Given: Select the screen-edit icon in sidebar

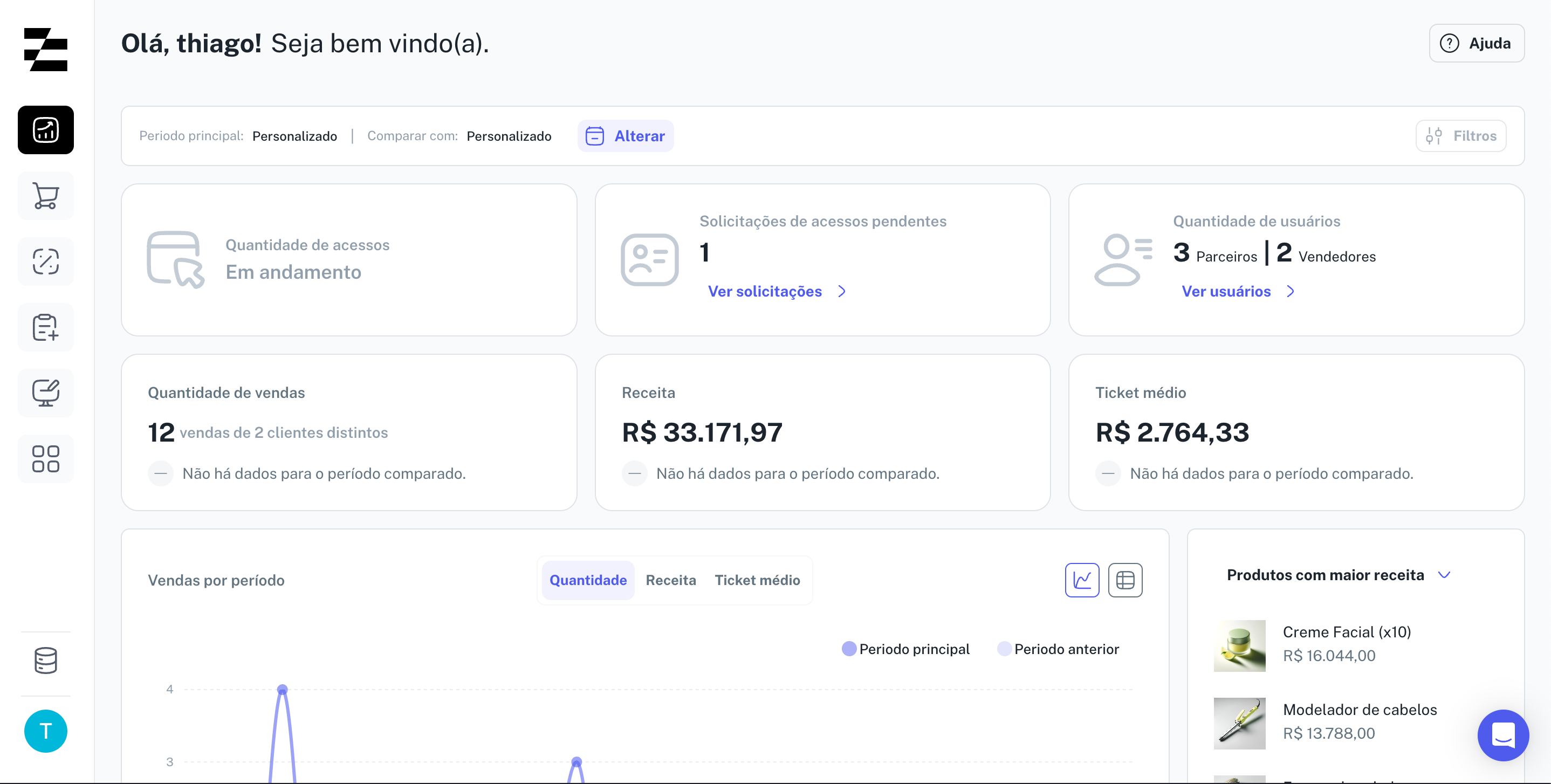Looking at the screenshot, I should click(45, 393).
